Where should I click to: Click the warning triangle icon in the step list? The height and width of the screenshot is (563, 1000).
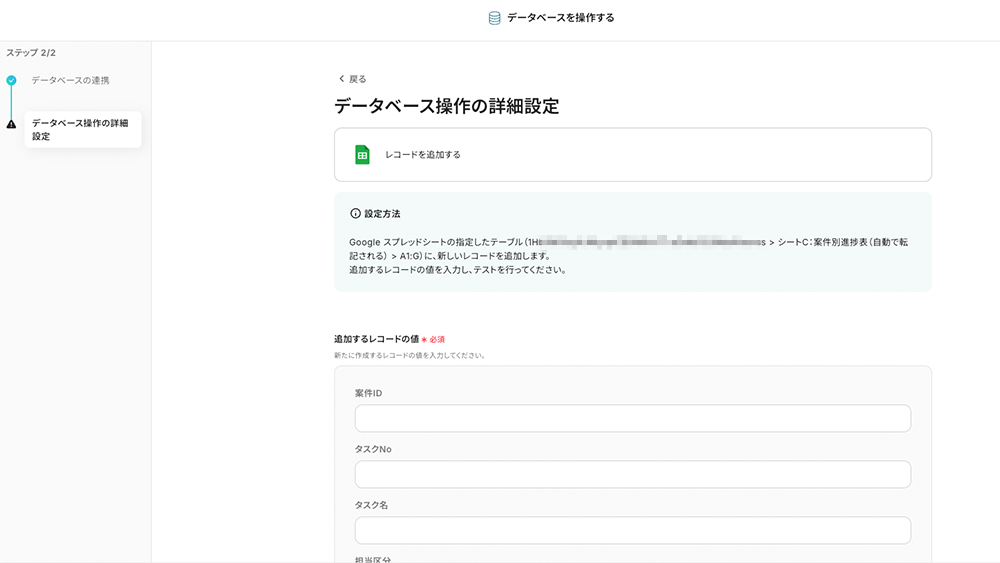click(x=11, y=124)
